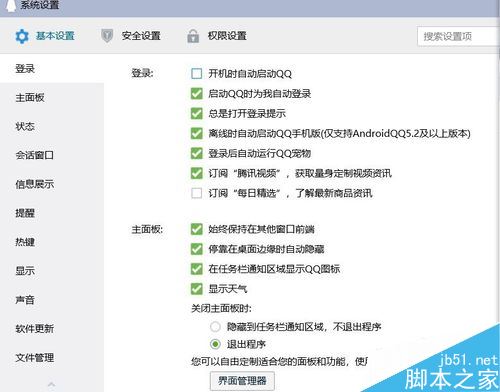The image size is (500, 392).
Task: Click the 系统设置 window title text
Action: (x=40, y=5)
